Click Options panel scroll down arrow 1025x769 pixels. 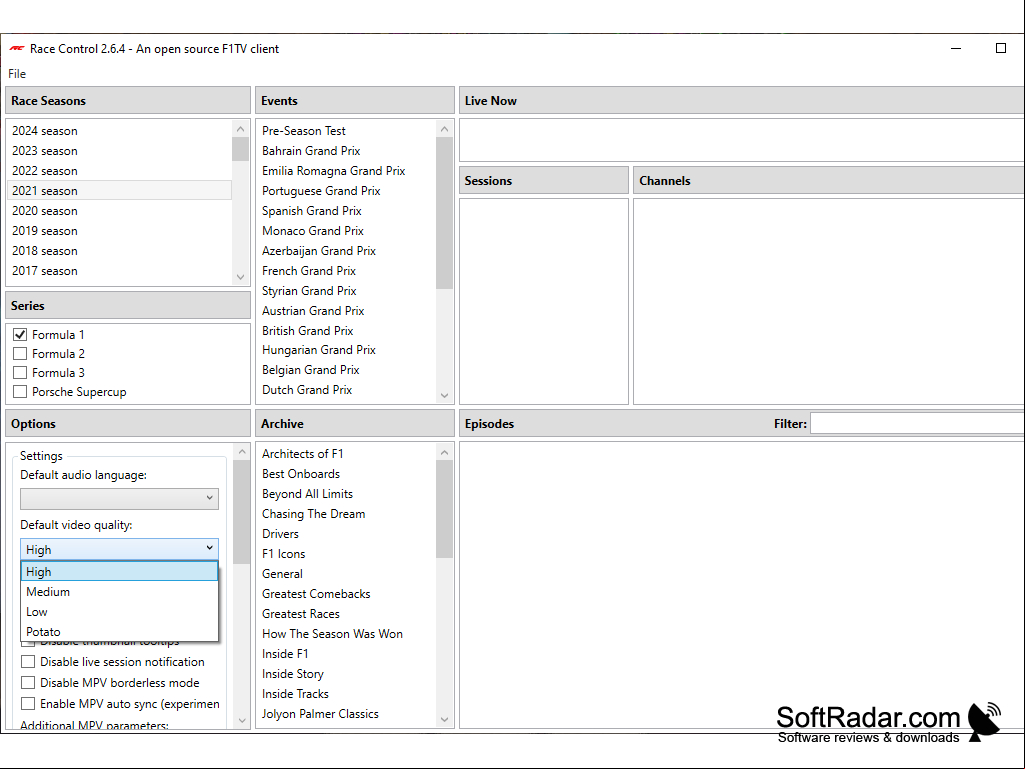coord(242,721)
